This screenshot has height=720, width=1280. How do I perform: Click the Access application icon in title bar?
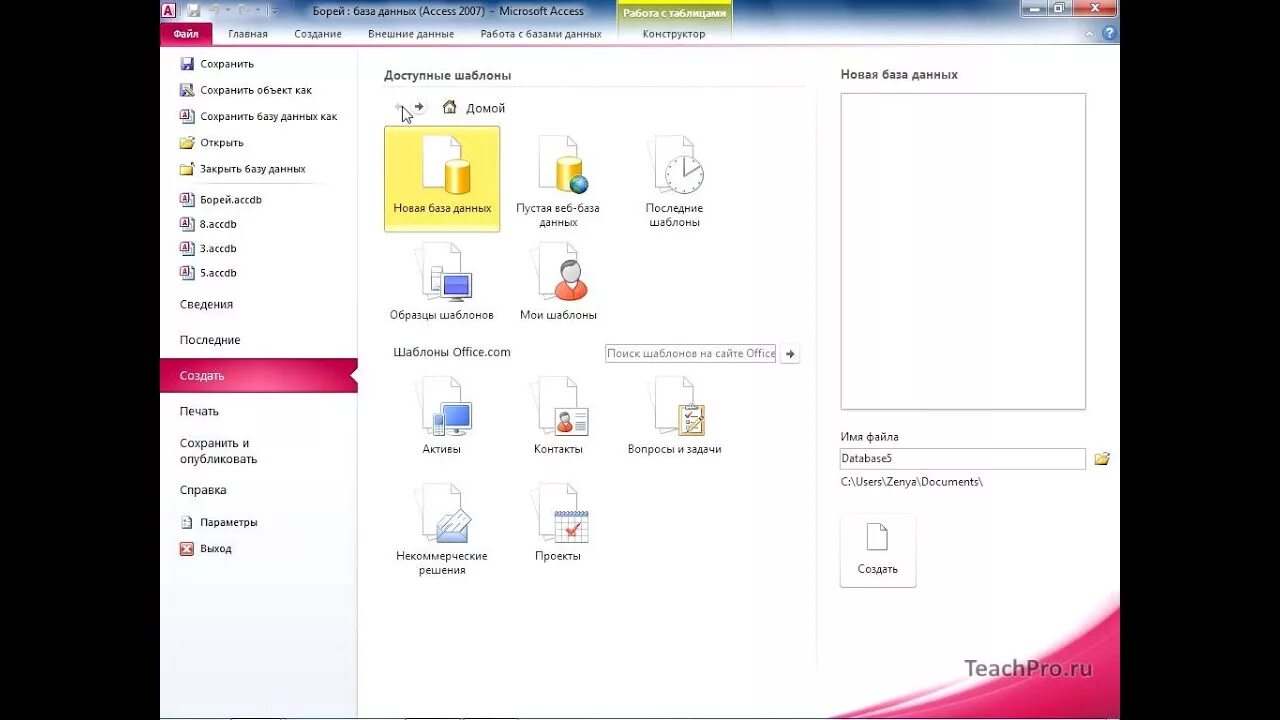168,10
